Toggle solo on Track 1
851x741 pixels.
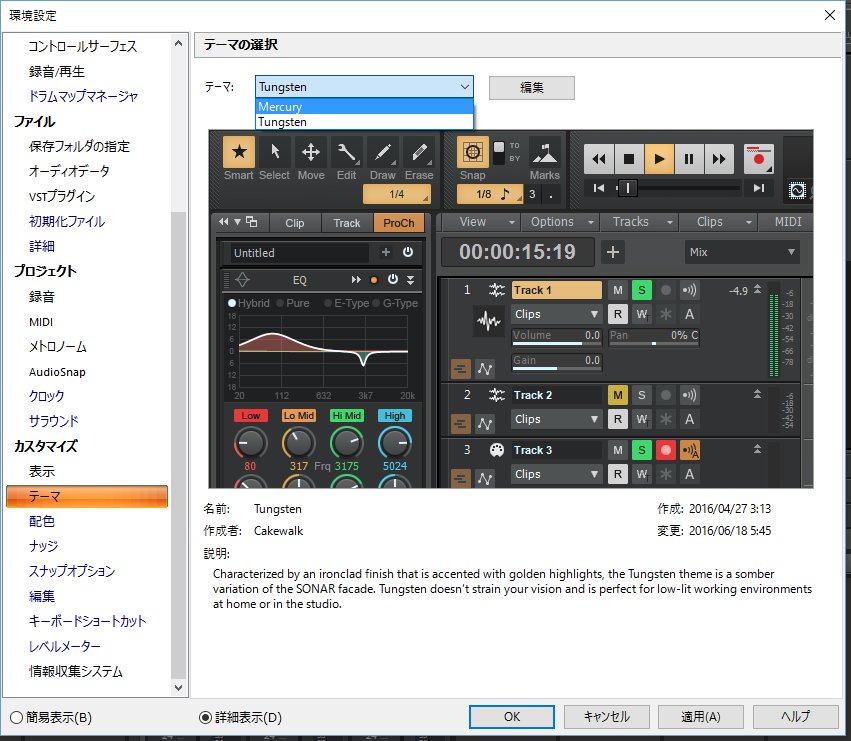coord(642,290)
